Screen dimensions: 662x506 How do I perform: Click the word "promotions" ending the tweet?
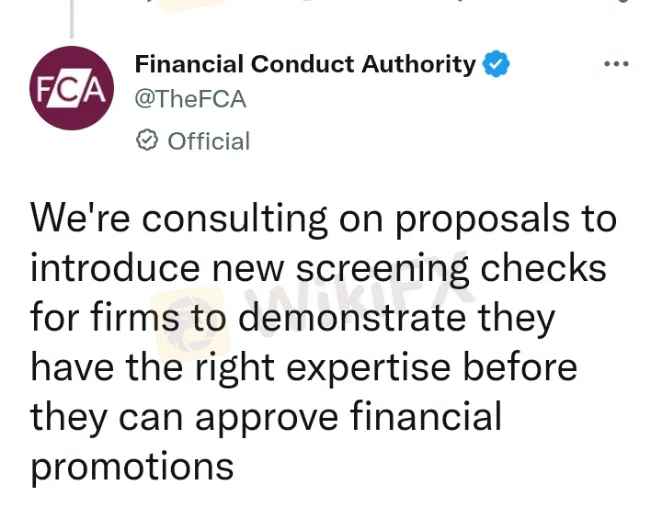[x=132, y=466]
